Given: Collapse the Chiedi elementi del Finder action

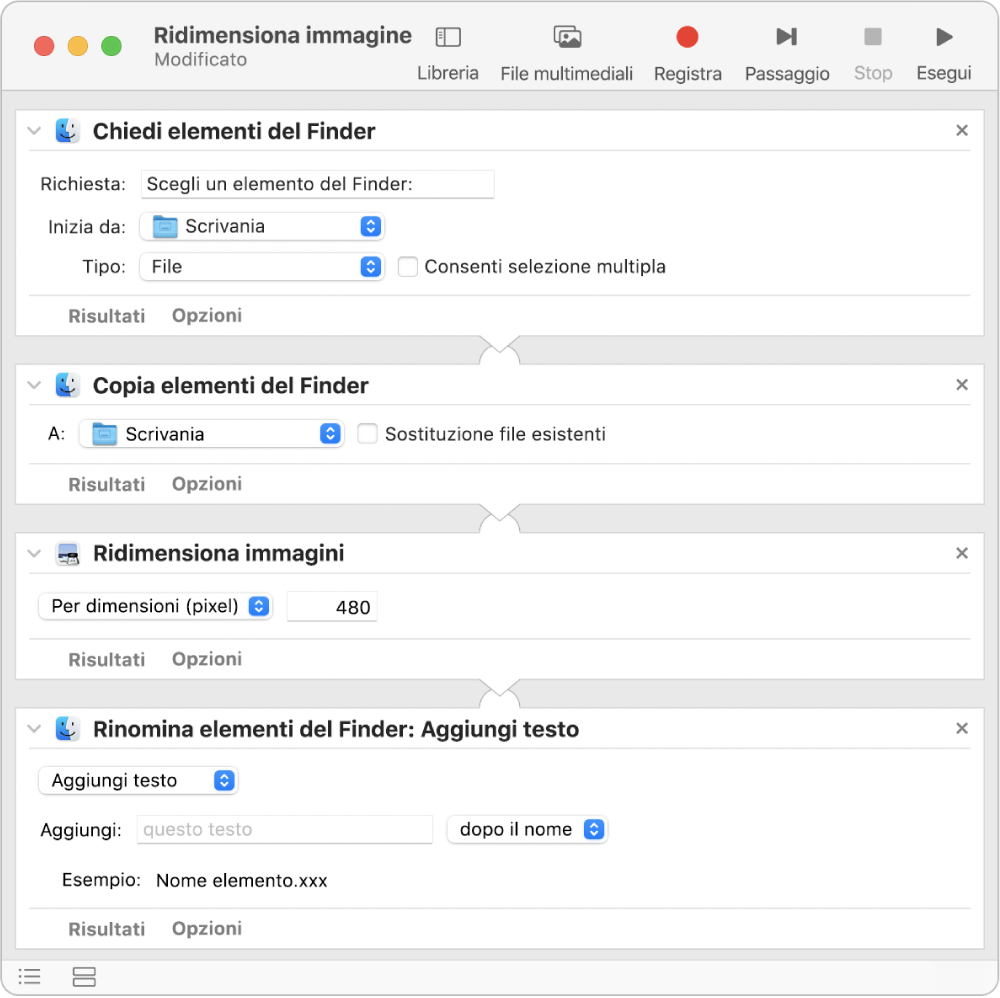Looking at the screenshot, I should click(34, 131).
